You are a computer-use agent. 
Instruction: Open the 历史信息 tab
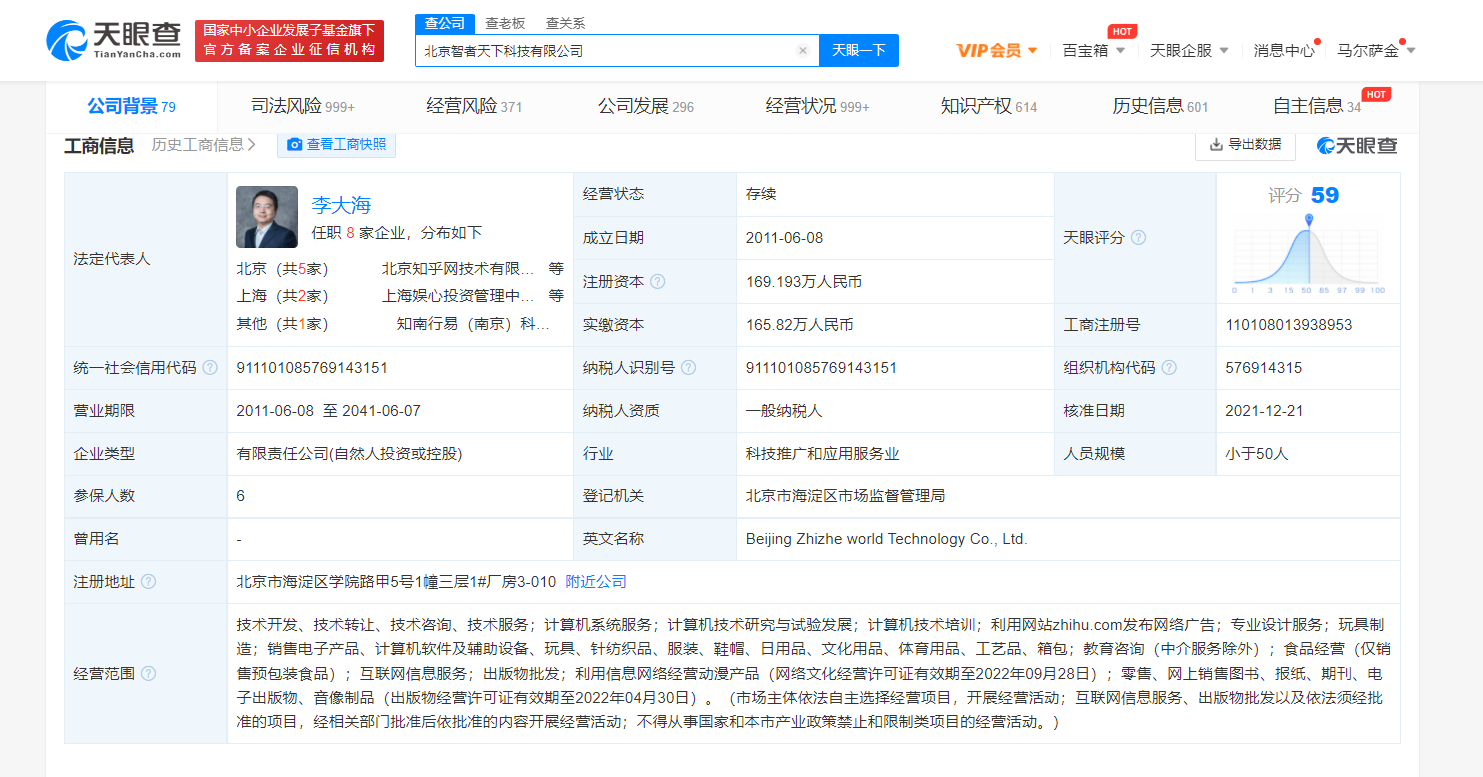pyautogui.click(x=1160, y=106)
